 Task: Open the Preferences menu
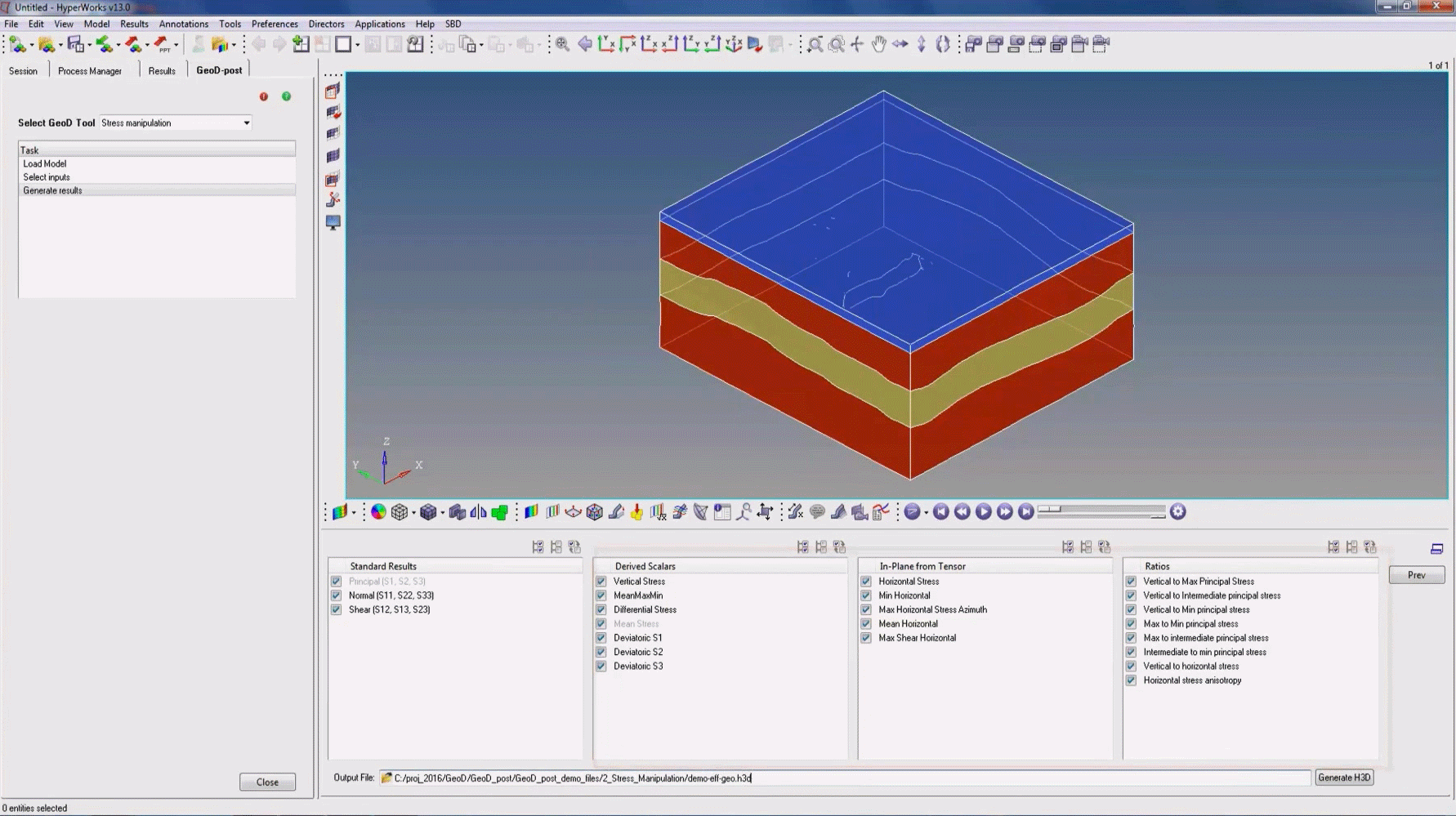[275, 24]
